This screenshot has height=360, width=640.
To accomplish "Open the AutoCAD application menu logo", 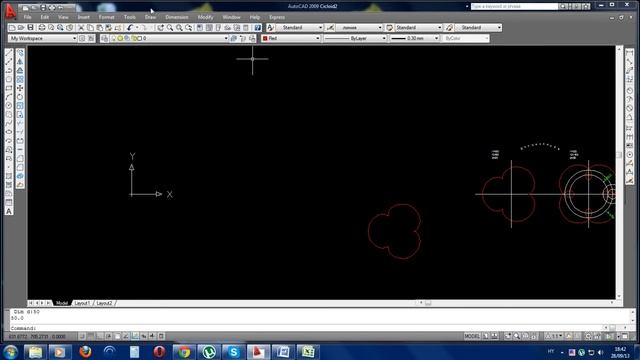I will pos(10,11).
